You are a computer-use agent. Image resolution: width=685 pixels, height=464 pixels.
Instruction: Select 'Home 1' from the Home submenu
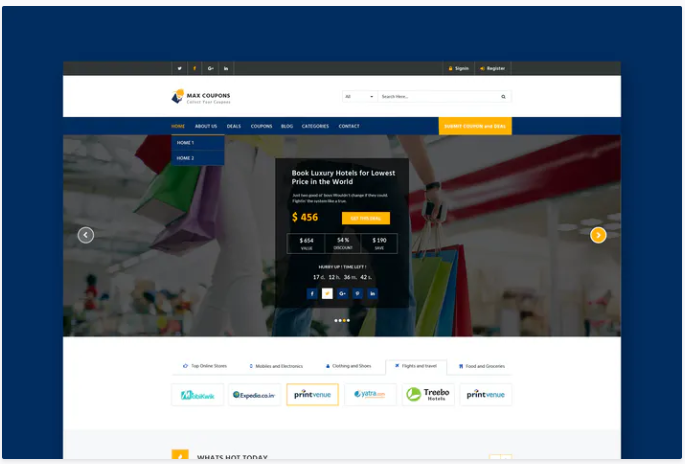click(x=186, y=143)
